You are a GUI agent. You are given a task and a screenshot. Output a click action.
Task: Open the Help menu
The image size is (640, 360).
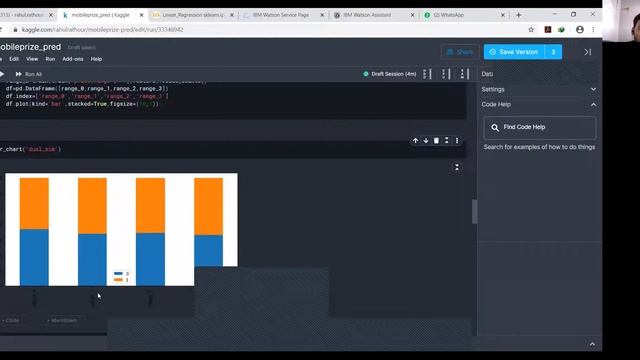(x=96, y=59)
